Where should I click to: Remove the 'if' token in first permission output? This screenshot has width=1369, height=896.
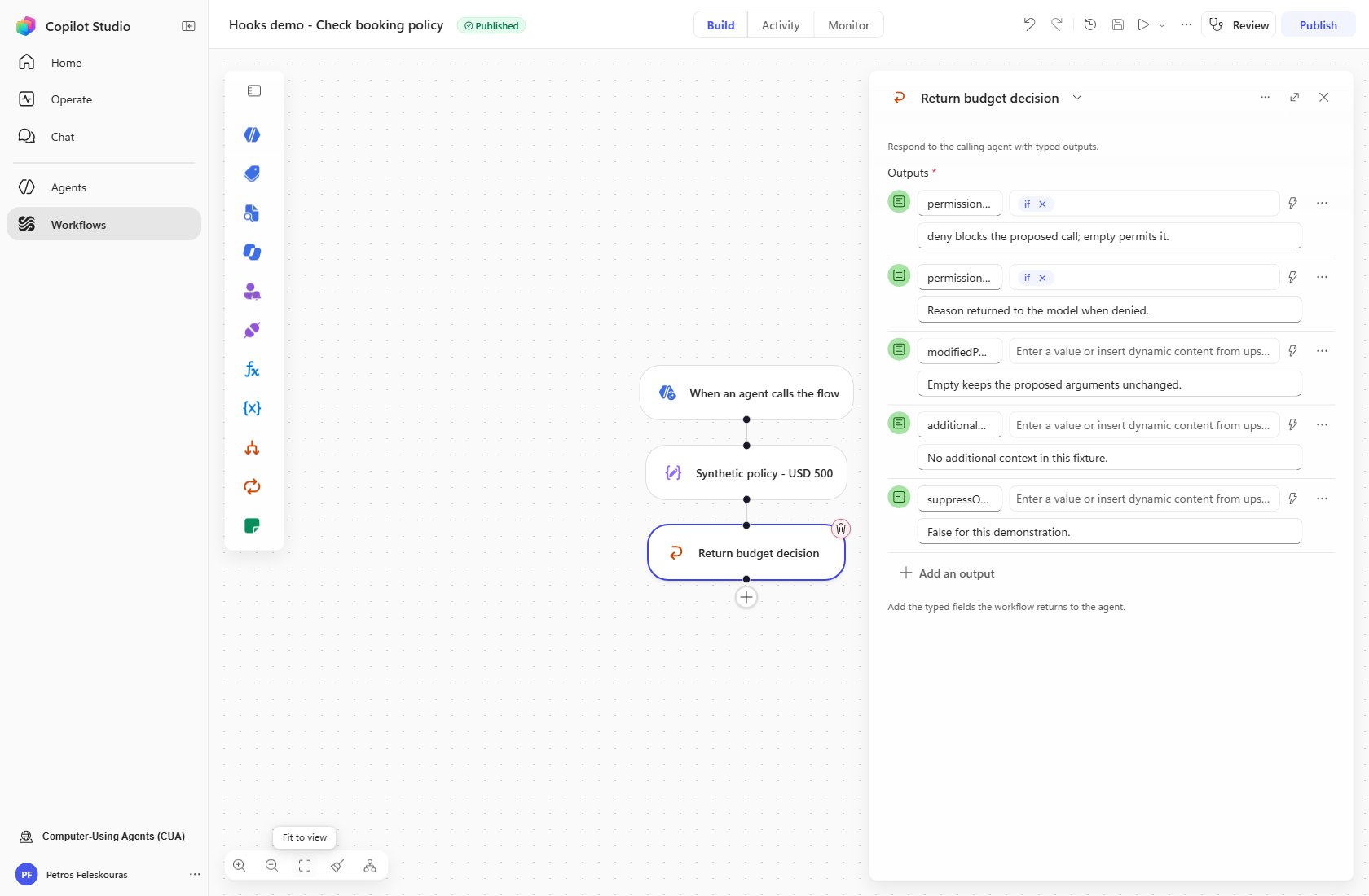[x=1042, y=204]
